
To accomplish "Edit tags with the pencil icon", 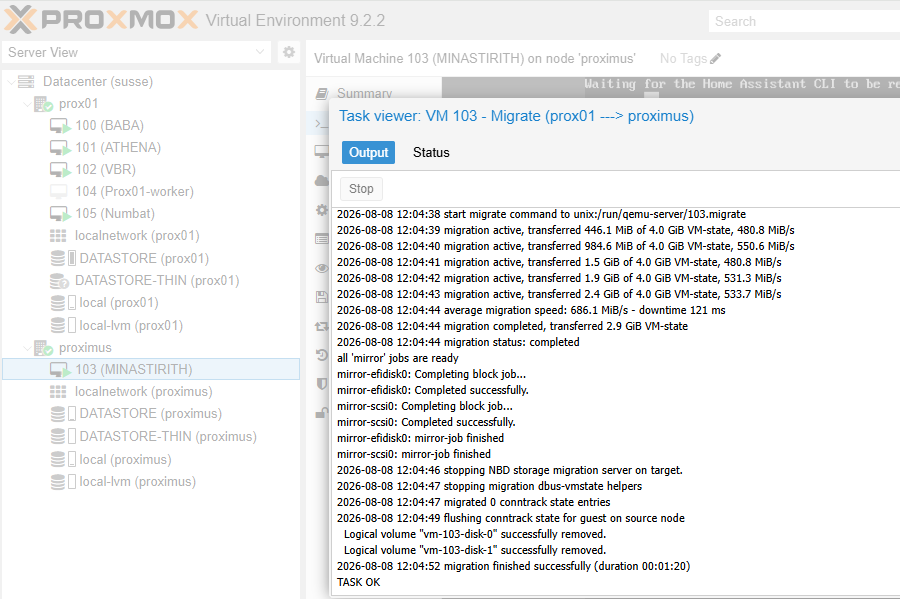I will 715,59.
